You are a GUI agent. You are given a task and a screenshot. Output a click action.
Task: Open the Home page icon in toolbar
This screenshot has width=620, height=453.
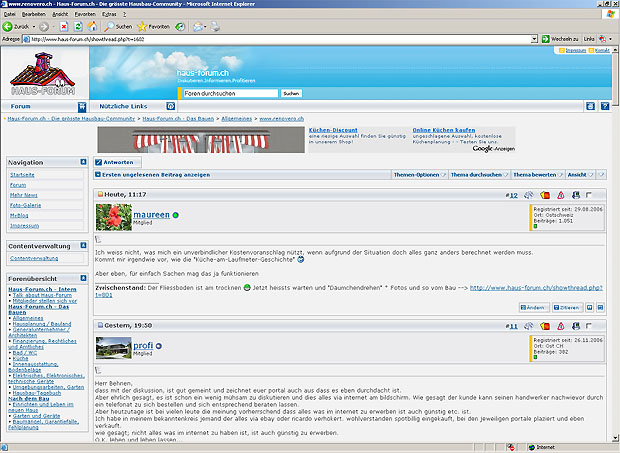tap(92, 26)
